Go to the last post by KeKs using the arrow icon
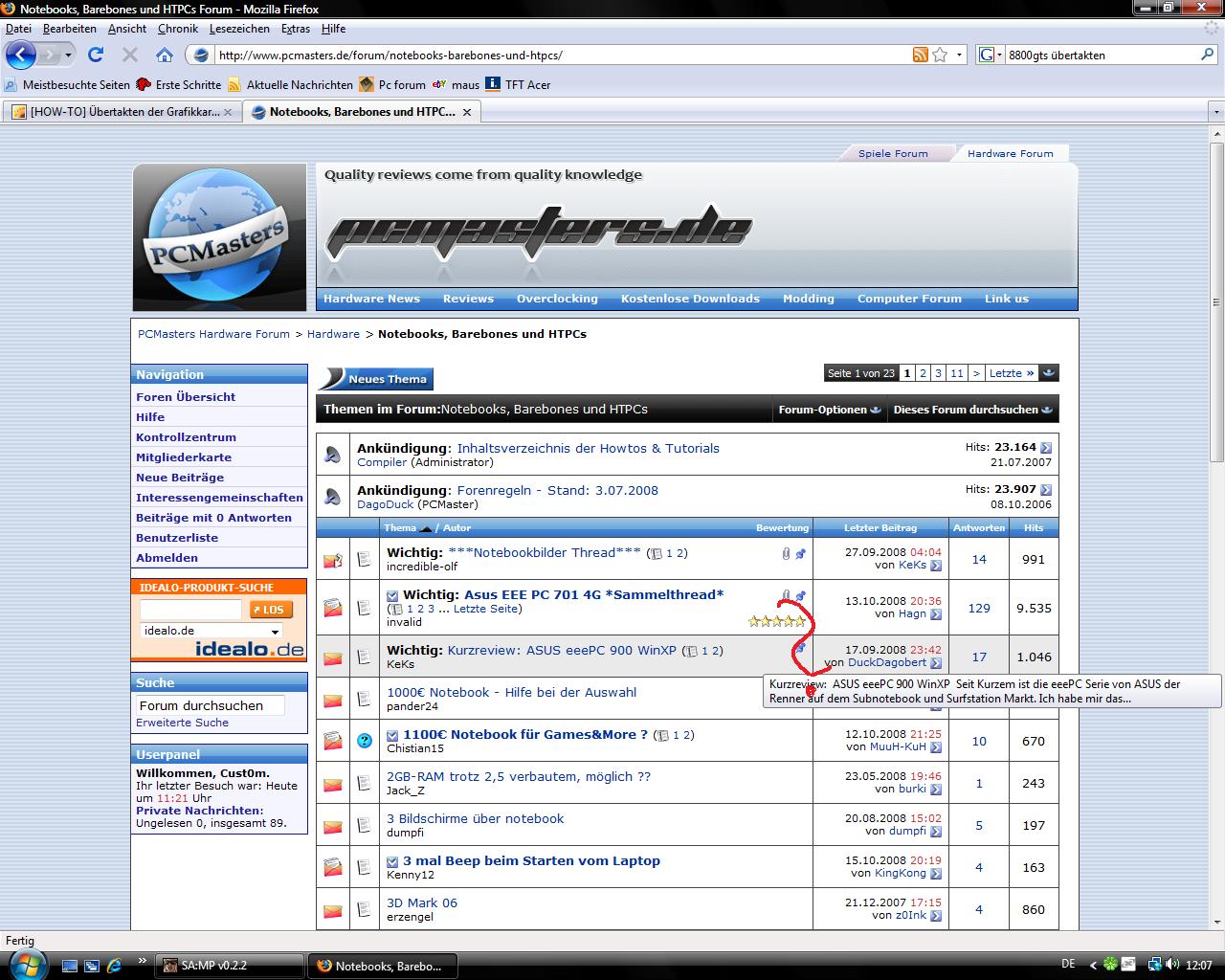The height and width of the screenshot is (980, 1225). [936, 566]
